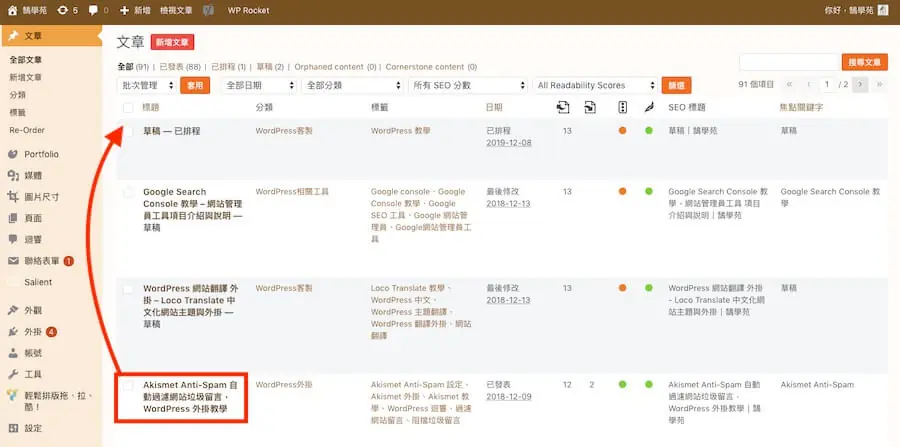Viewport: 900px width, 447px height.
Task: Open the 工具 wrench sidebar icon
Action: 13,374
